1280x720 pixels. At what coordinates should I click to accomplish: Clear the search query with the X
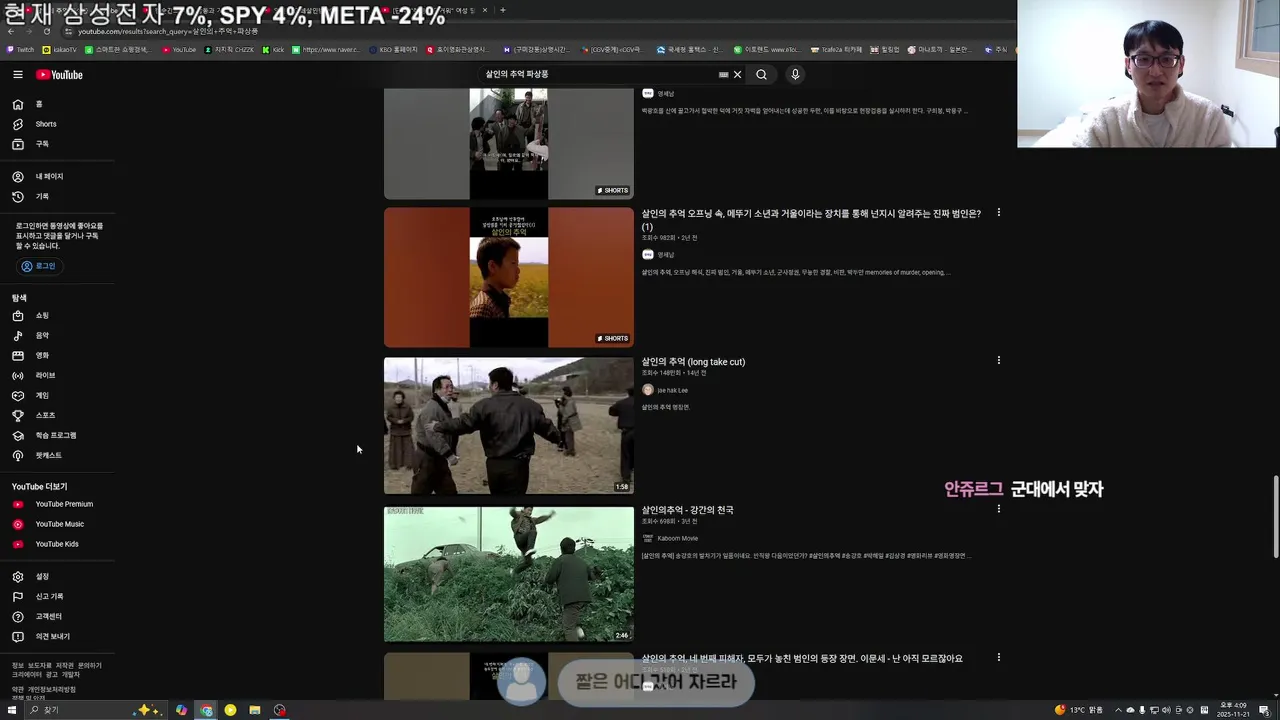tap(738, 75)
